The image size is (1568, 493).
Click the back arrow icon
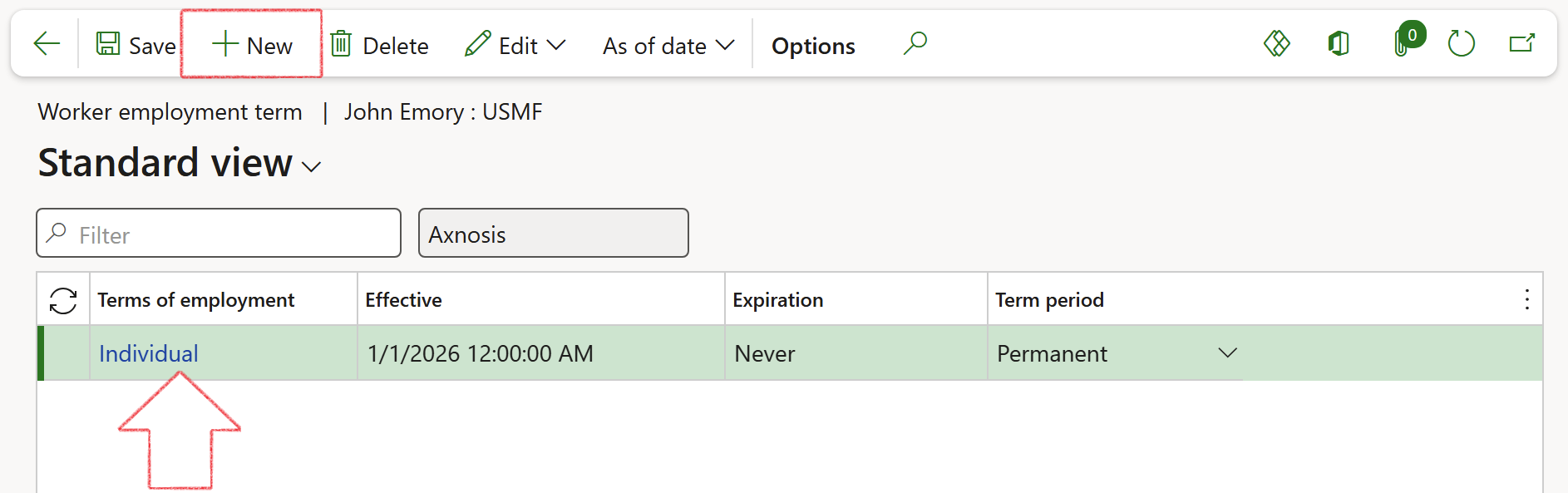(x=47, y=44)
